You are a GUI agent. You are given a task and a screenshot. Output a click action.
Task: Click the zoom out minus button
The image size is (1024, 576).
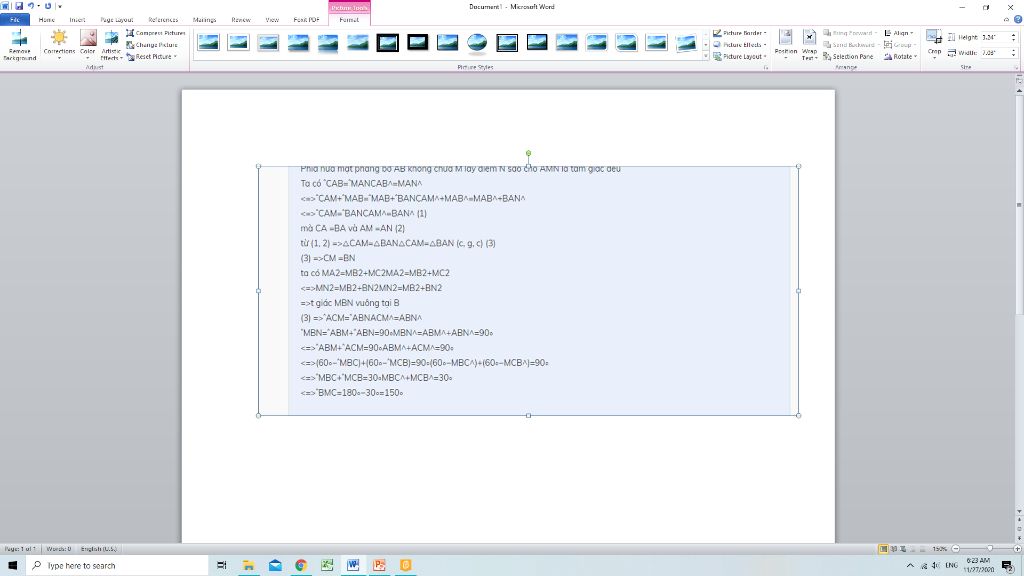[x=955, y=549]
